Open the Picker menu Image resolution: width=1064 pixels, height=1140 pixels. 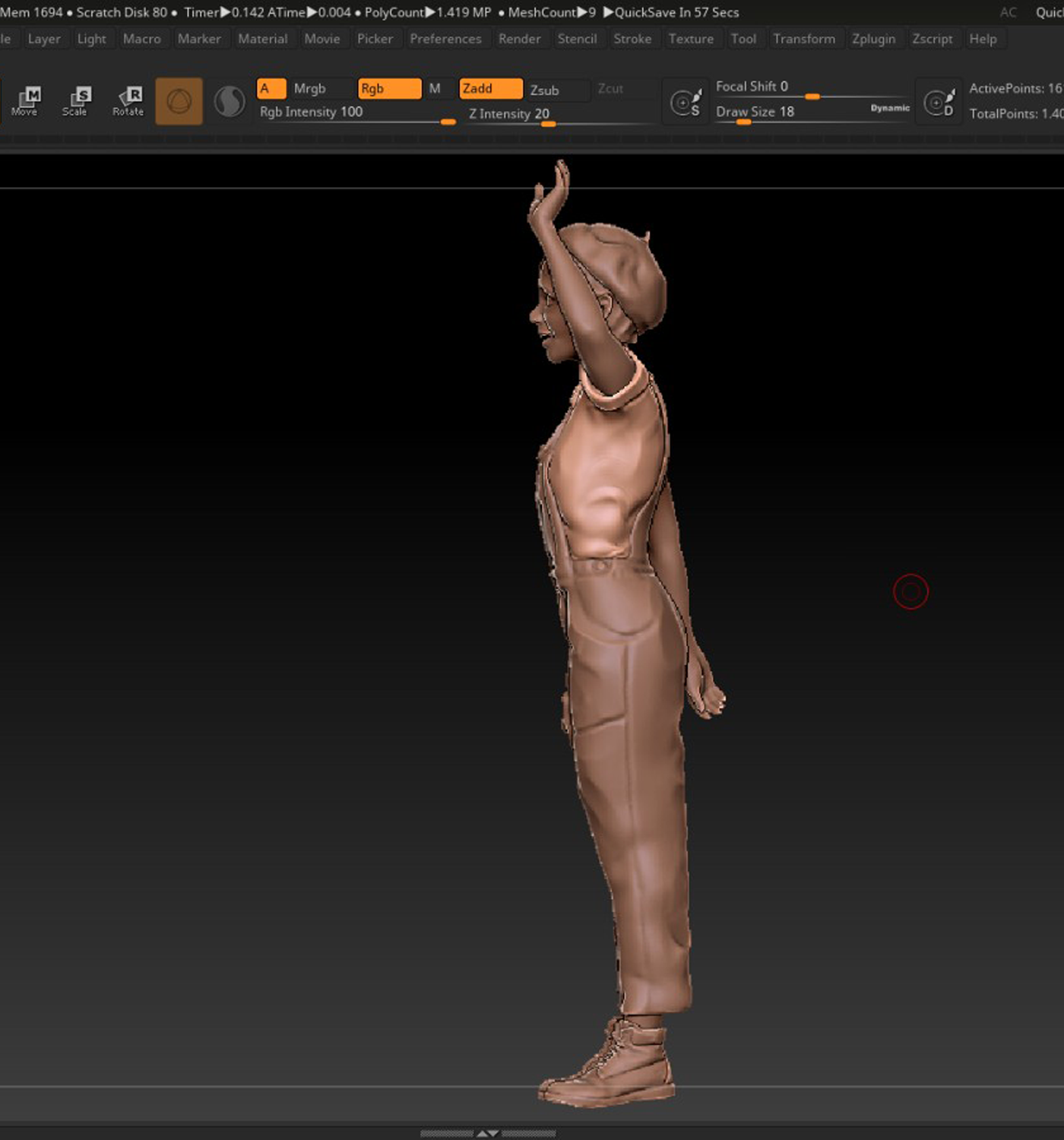[375, 39]
